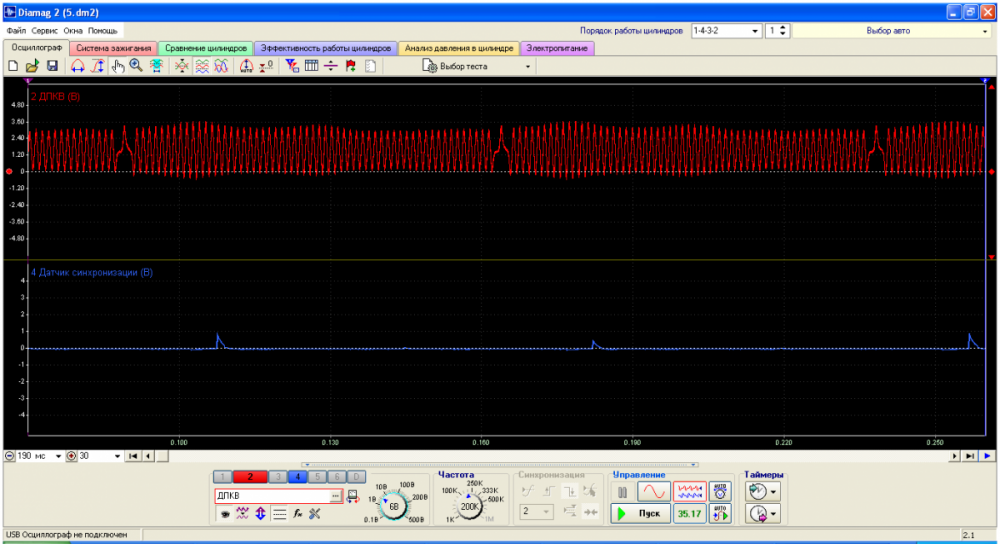Adjust the Частота 200K frequency knob

(x=471, y=504)
